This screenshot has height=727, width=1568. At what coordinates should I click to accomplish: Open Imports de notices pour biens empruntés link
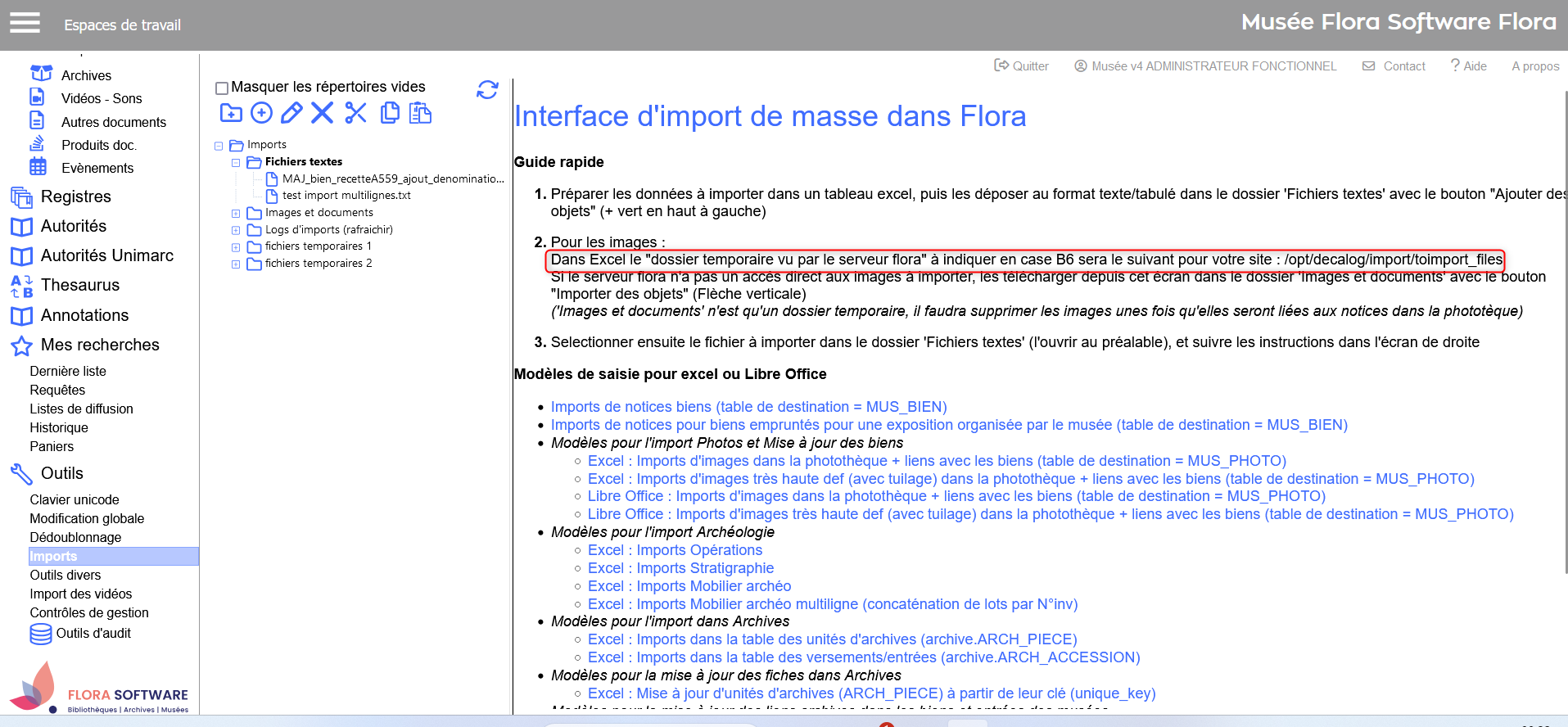pyautogui.click(x=949, y=425)
